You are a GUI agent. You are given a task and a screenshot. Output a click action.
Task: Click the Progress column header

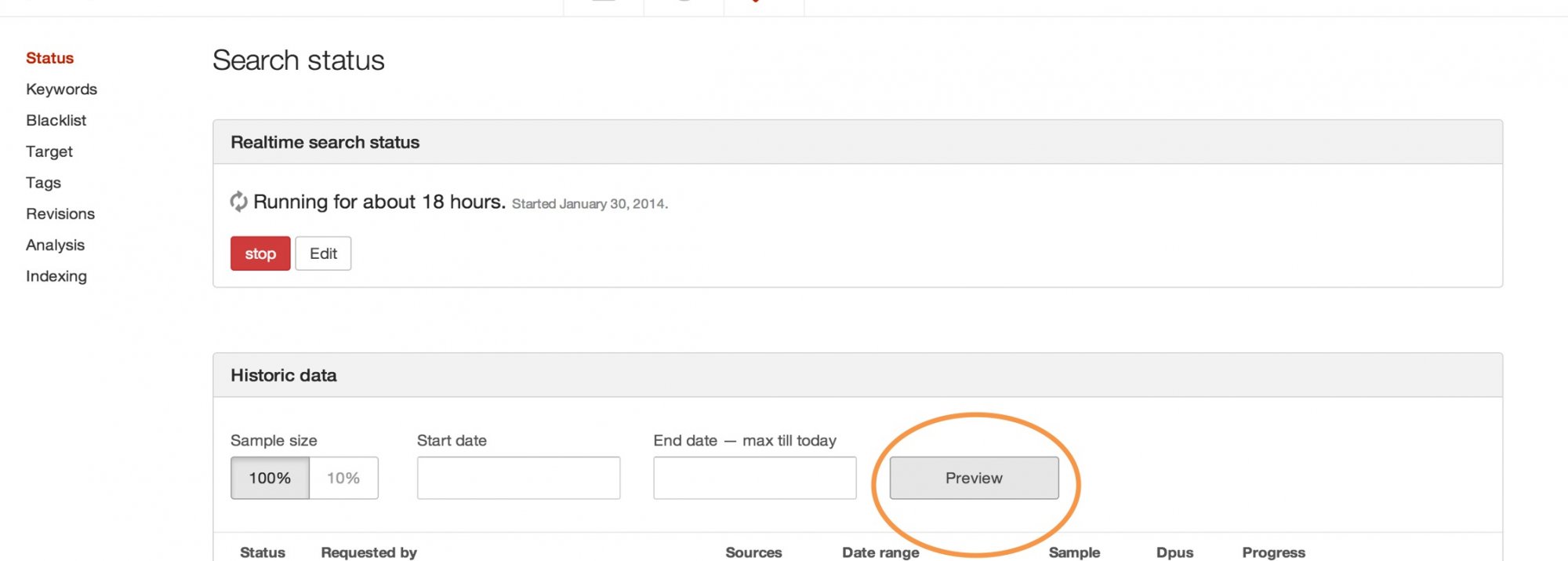1273,552
